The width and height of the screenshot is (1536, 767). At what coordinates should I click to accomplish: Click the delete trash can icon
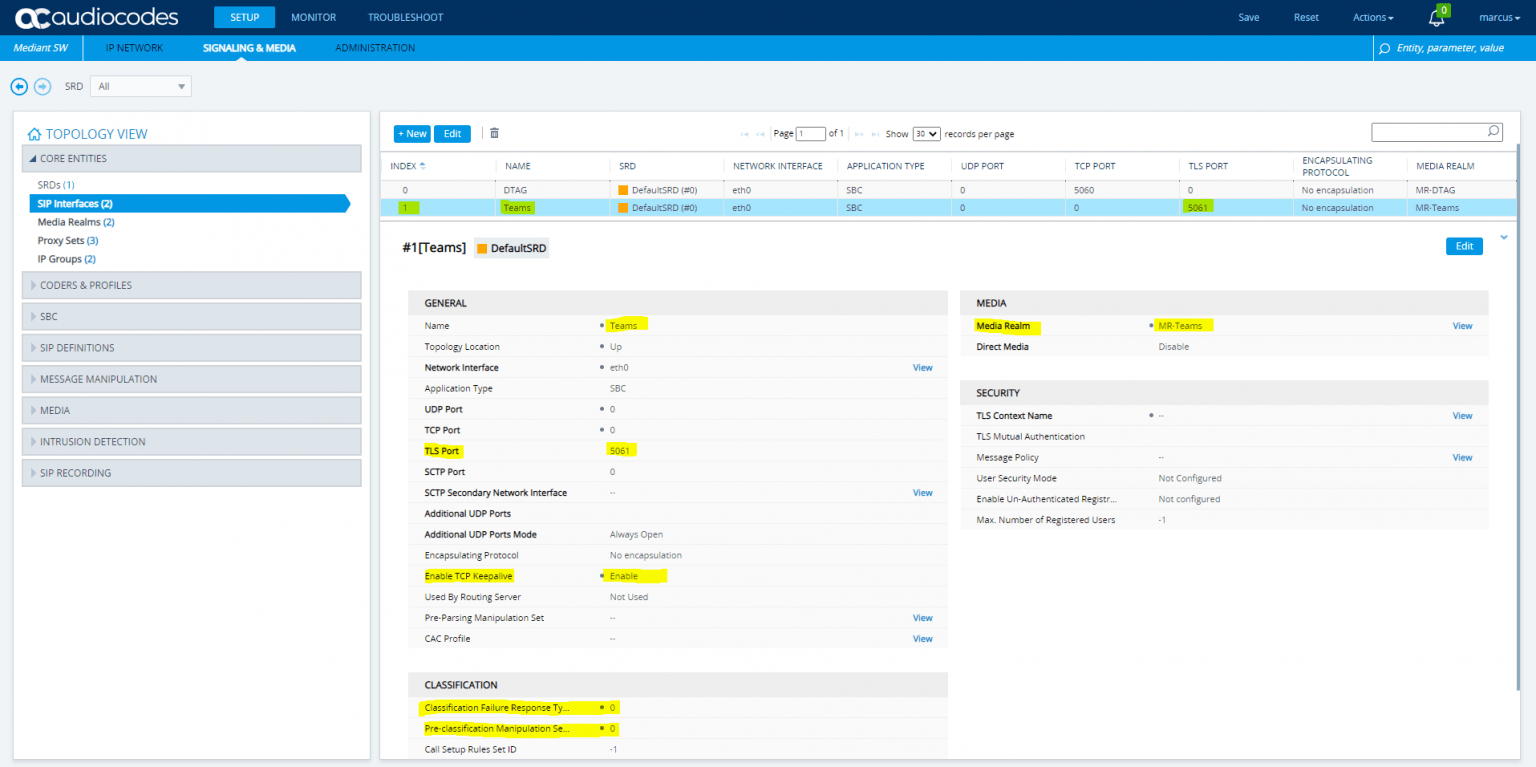[x=494, y=133]
